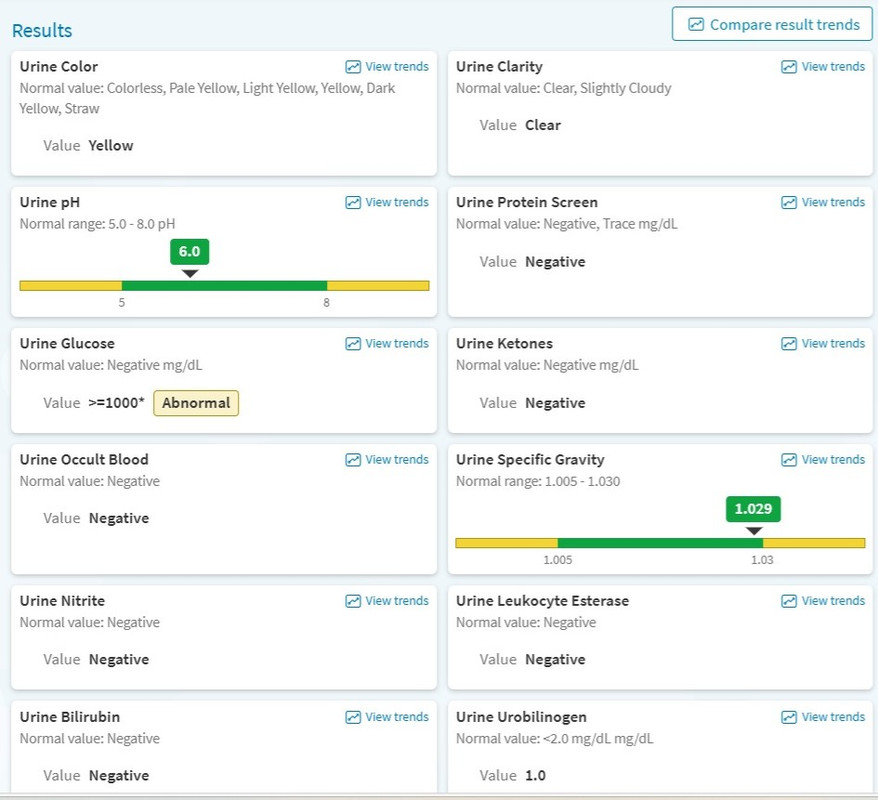Viewport: 878px width, 800px height.
Task: Click the Urine pH range bar
Action: 225,286
